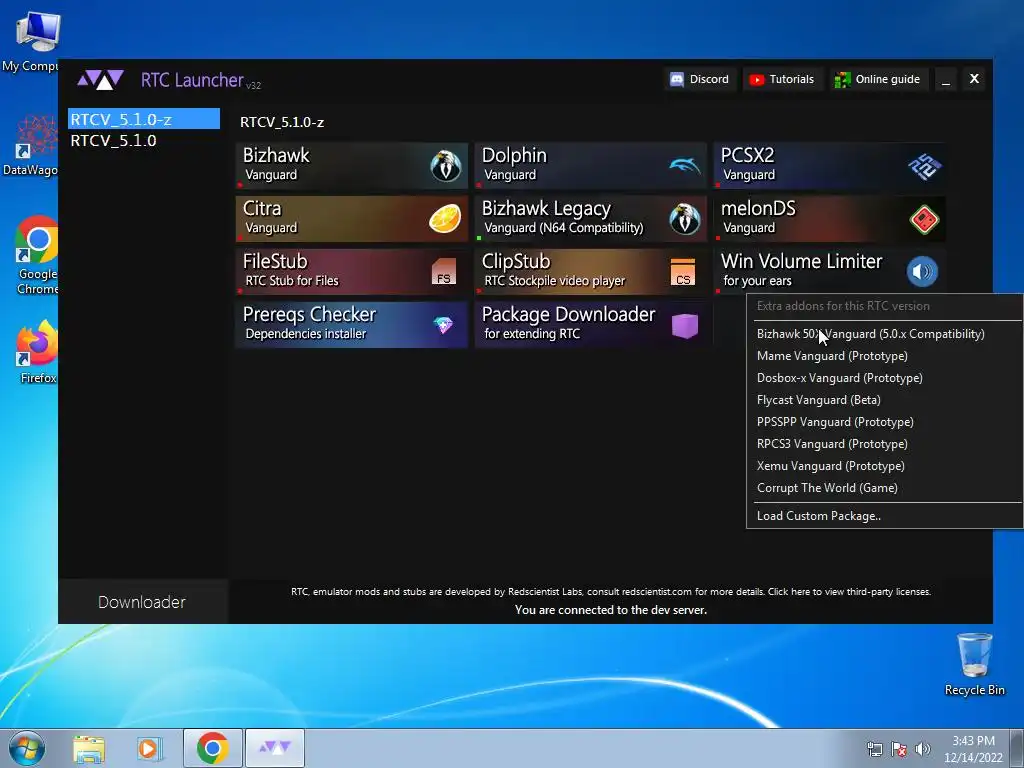
Task: Launch the Citra Vanguard tile title
Action: [262, 208]
